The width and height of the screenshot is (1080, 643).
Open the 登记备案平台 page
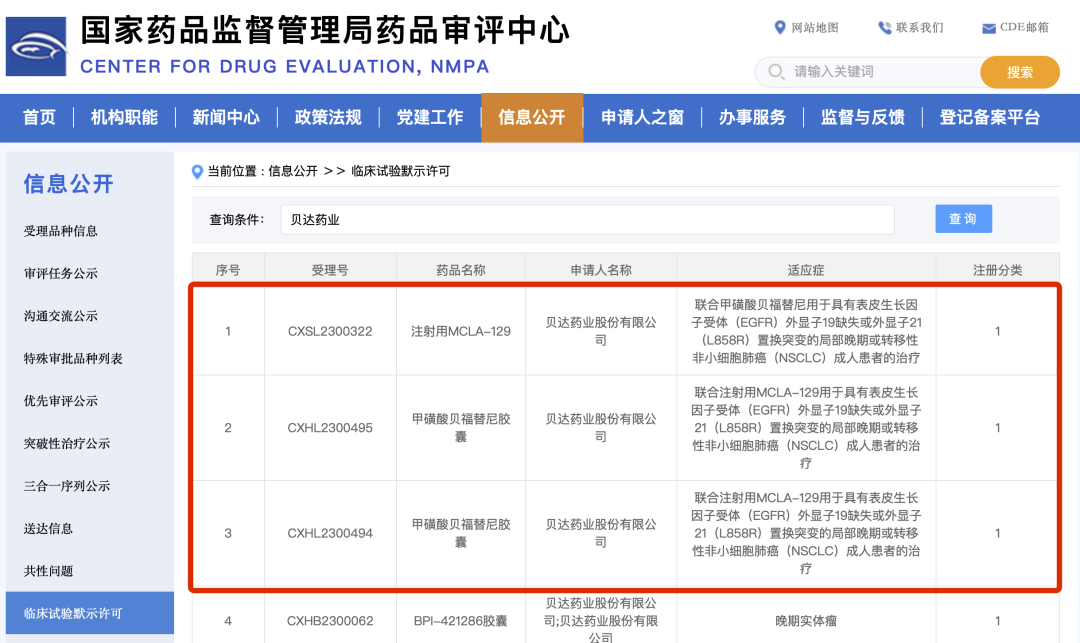click(x=989, y=117)
